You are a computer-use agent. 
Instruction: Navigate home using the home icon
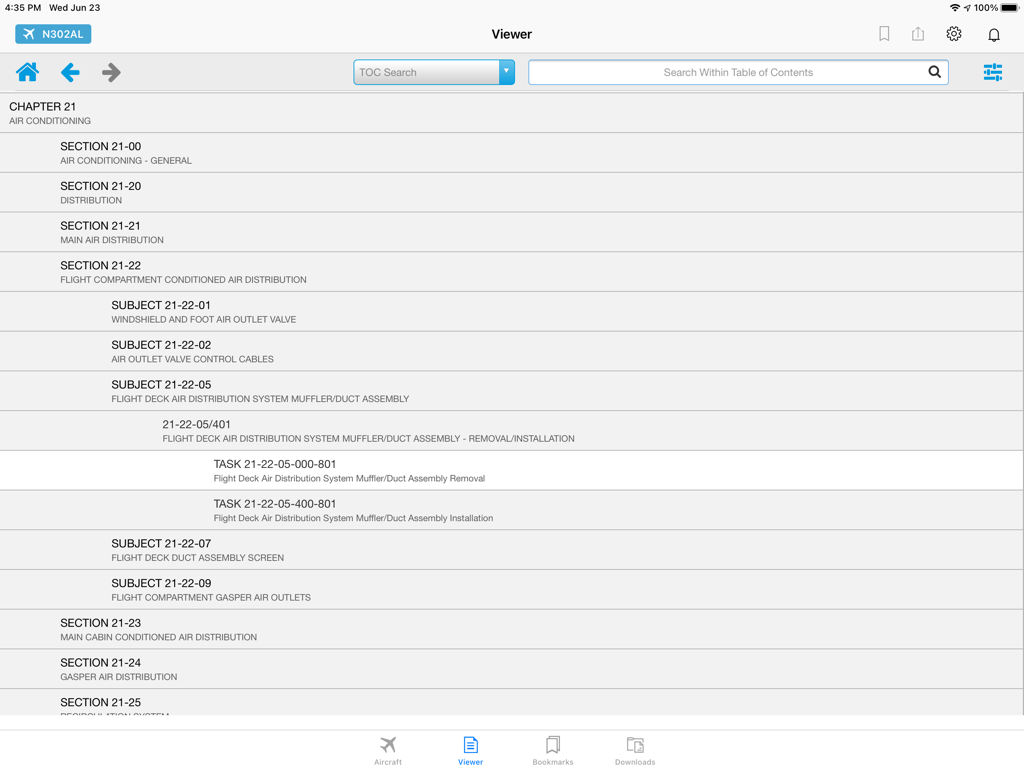point(27,72)
